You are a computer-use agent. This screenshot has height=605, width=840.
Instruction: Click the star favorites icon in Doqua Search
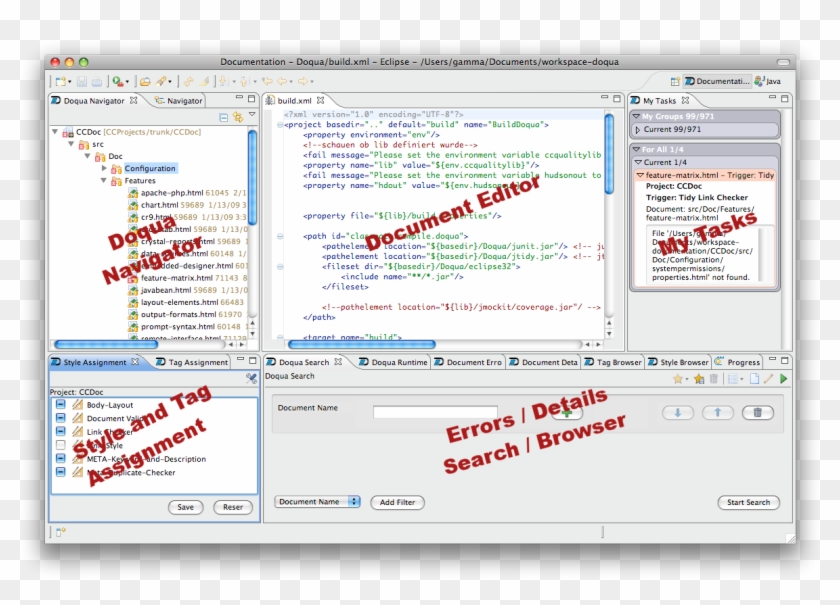coord(677,379)
